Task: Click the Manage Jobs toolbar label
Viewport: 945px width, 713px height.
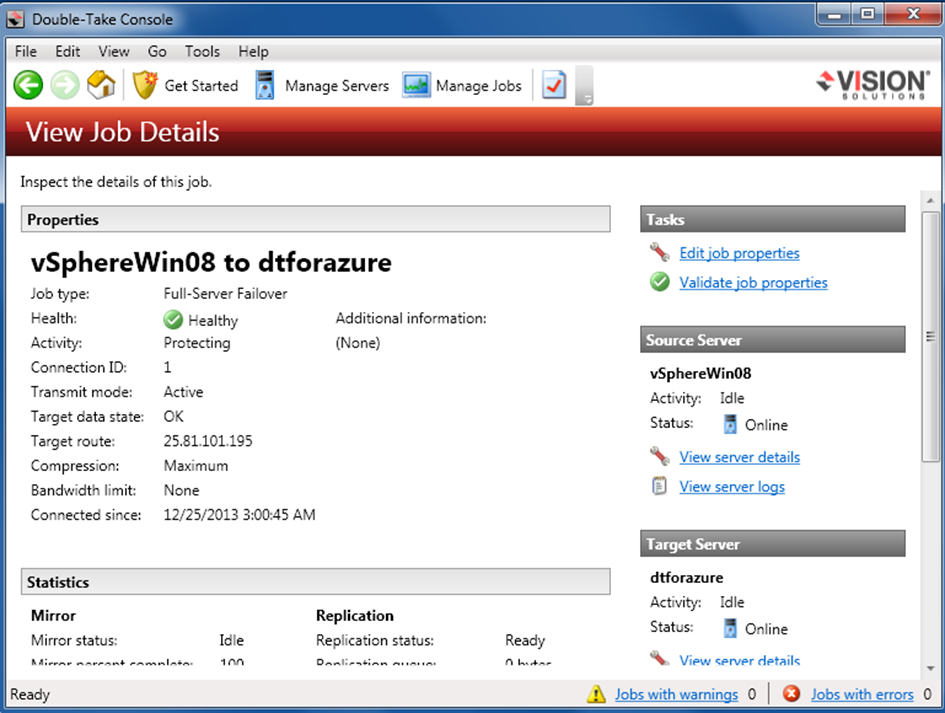Action: pos(479,86)
